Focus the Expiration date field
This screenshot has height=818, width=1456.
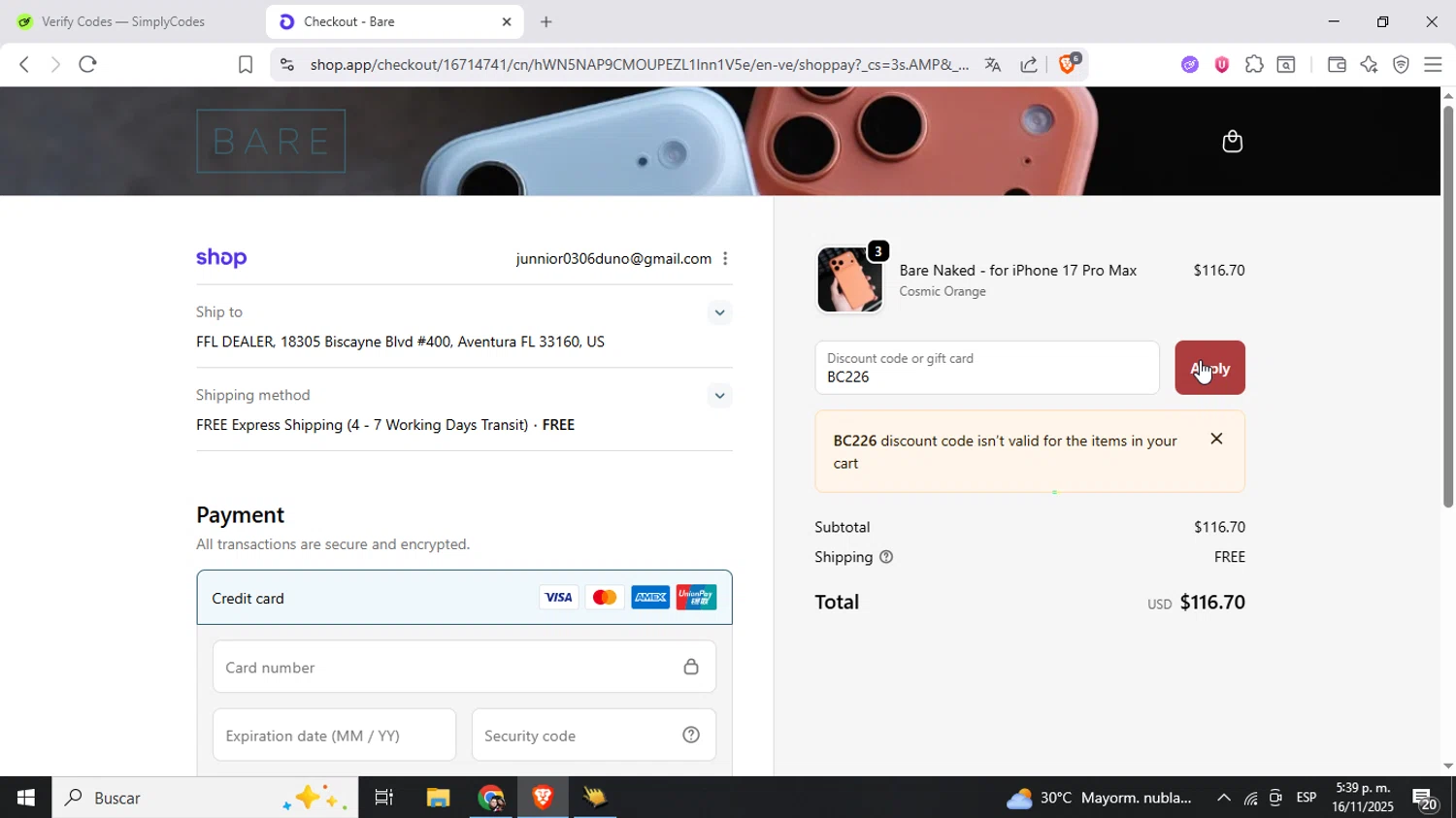pyautogui.click(x=334, y=735)
